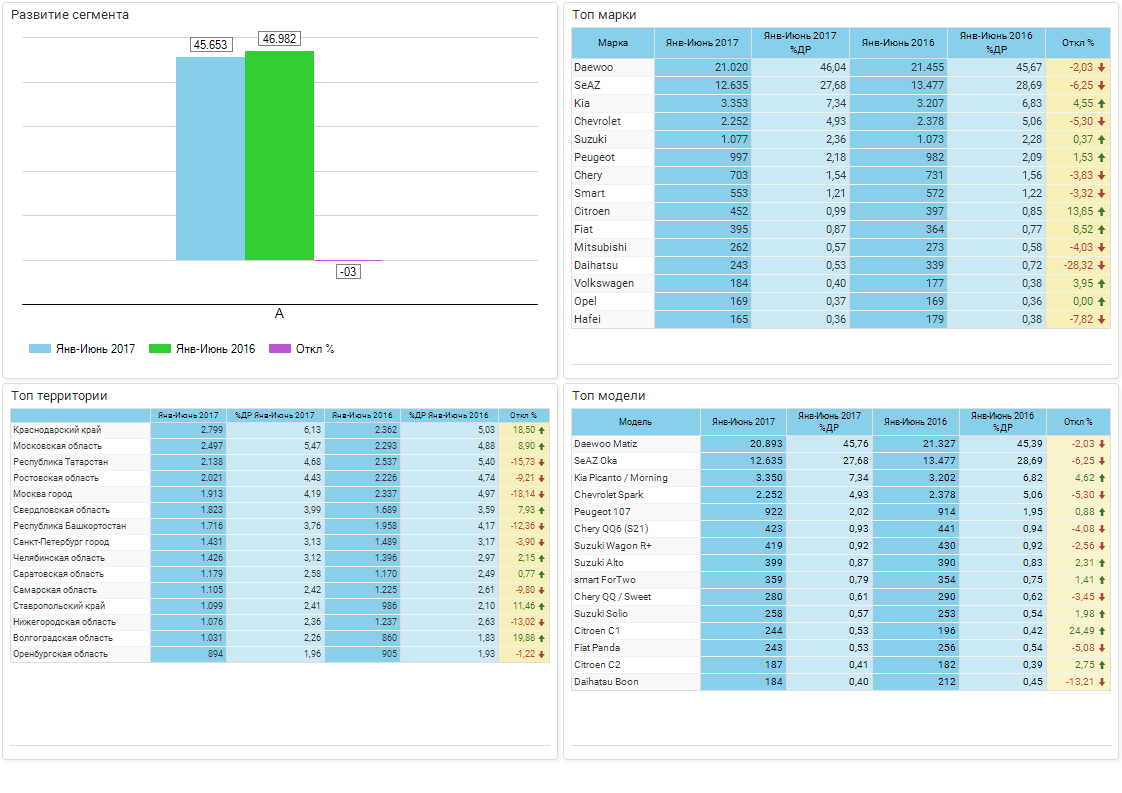
Task: Click the up arrow in Волгоградская область row
Action: 542,638
